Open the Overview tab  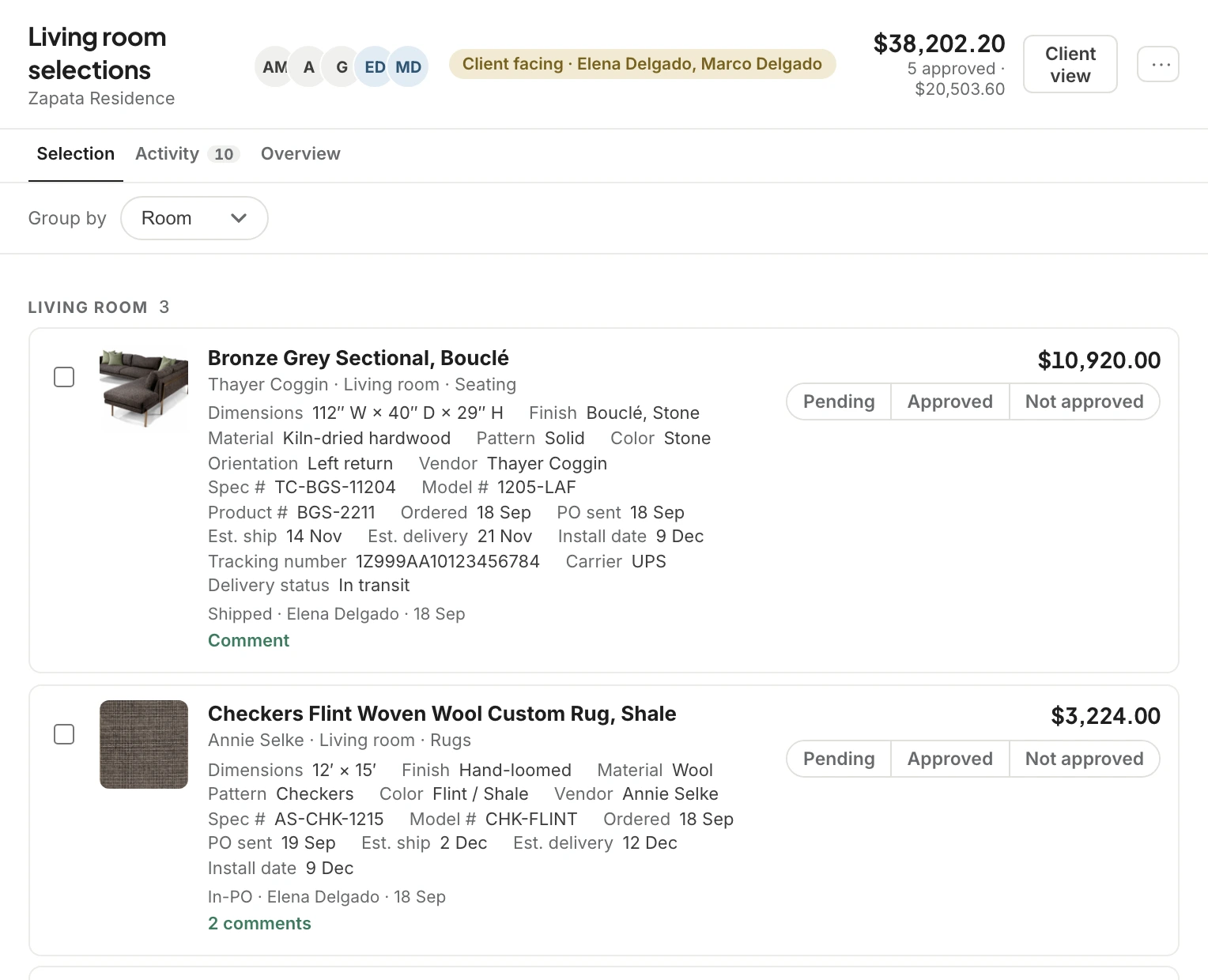tap(300, 154)
